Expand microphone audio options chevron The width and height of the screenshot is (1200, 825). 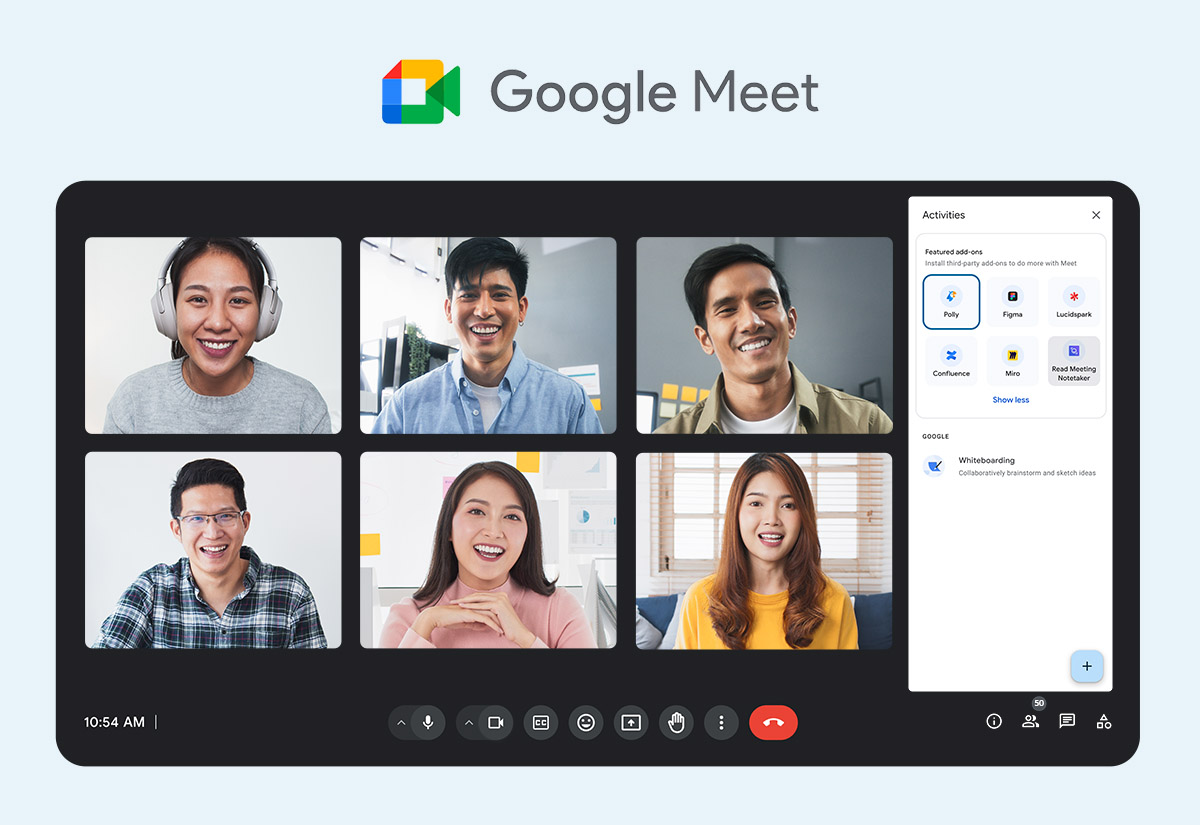coord(402,722)
